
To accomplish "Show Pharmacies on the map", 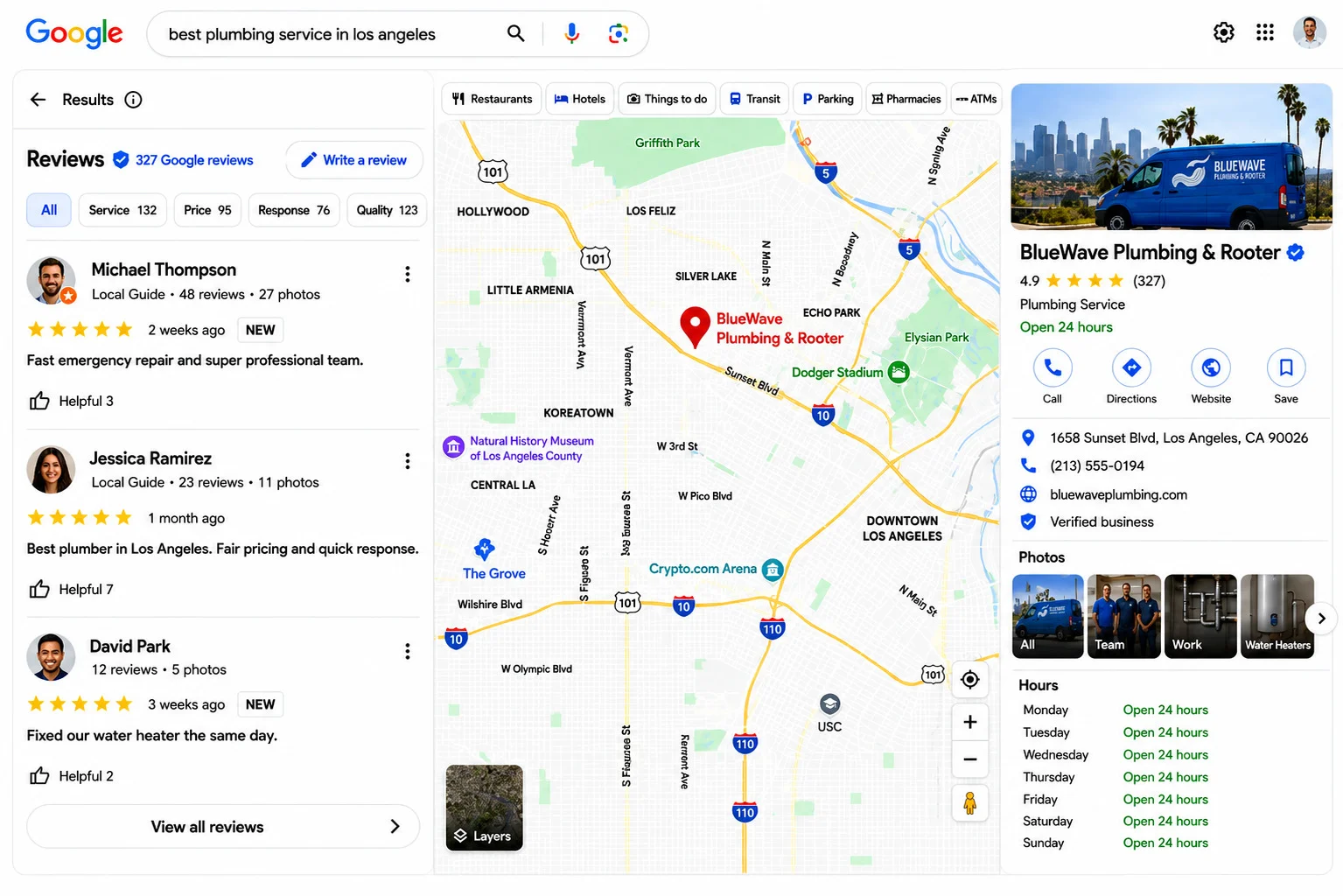I will click(906, 99).
